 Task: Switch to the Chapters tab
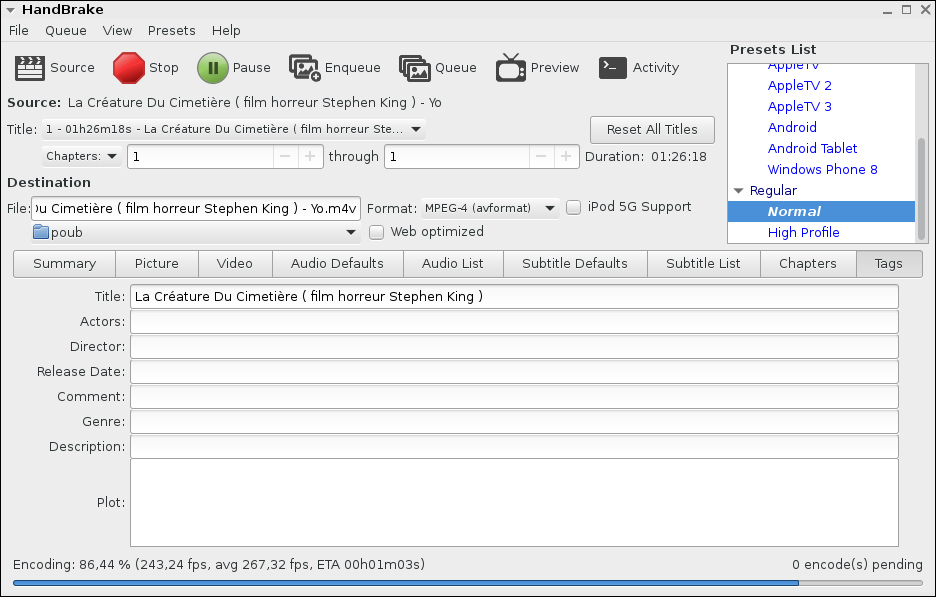coord(808,264)
